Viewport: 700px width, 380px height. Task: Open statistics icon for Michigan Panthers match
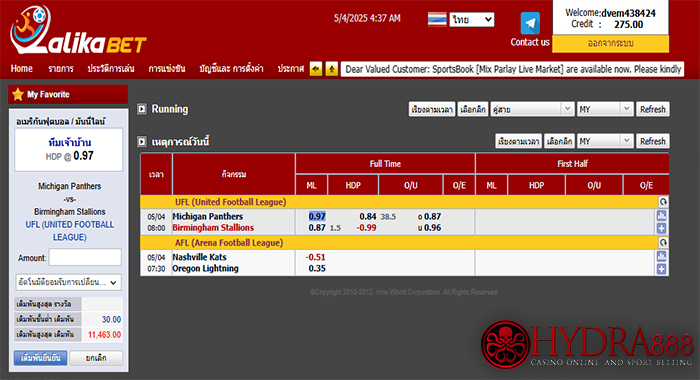pyautogui.click(x=662, y=216)
